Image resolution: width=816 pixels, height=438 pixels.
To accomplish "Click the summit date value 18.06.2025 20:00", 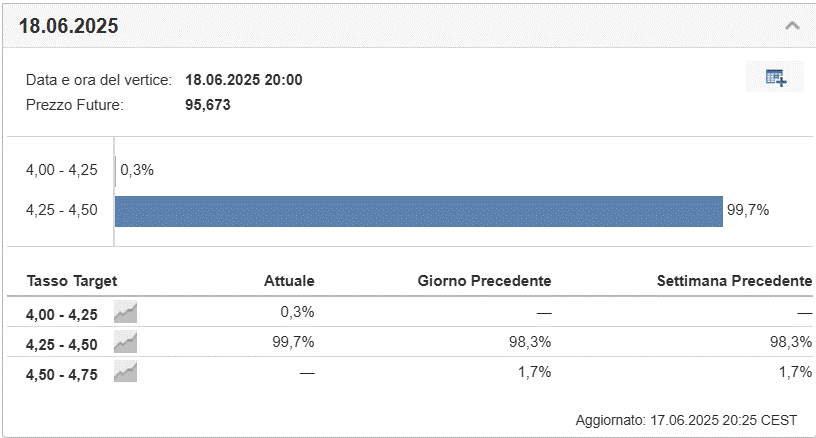I will (244, 80).
